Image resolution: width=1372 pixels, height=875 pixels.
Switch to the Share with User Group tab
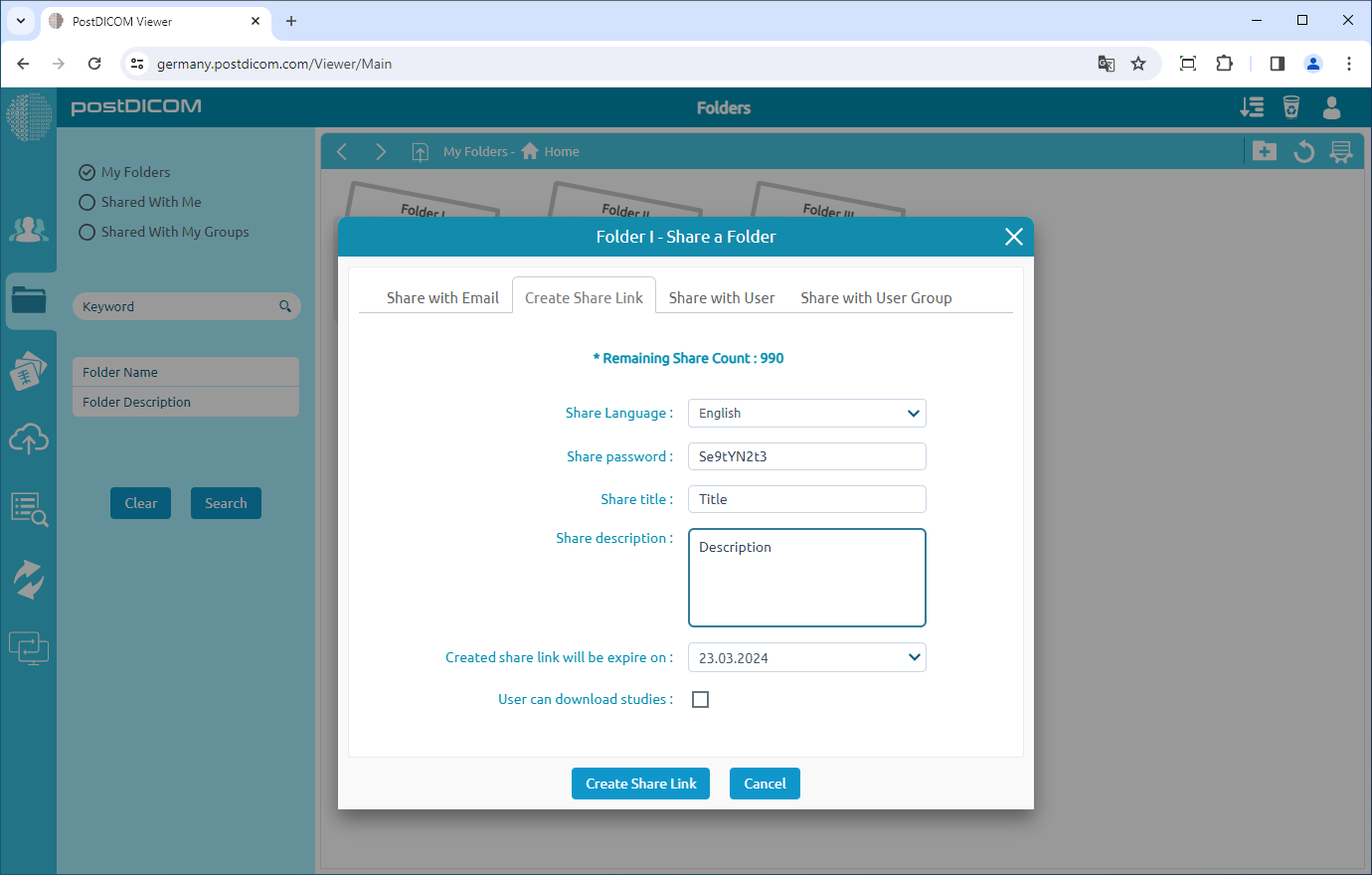tap(876, 298)
